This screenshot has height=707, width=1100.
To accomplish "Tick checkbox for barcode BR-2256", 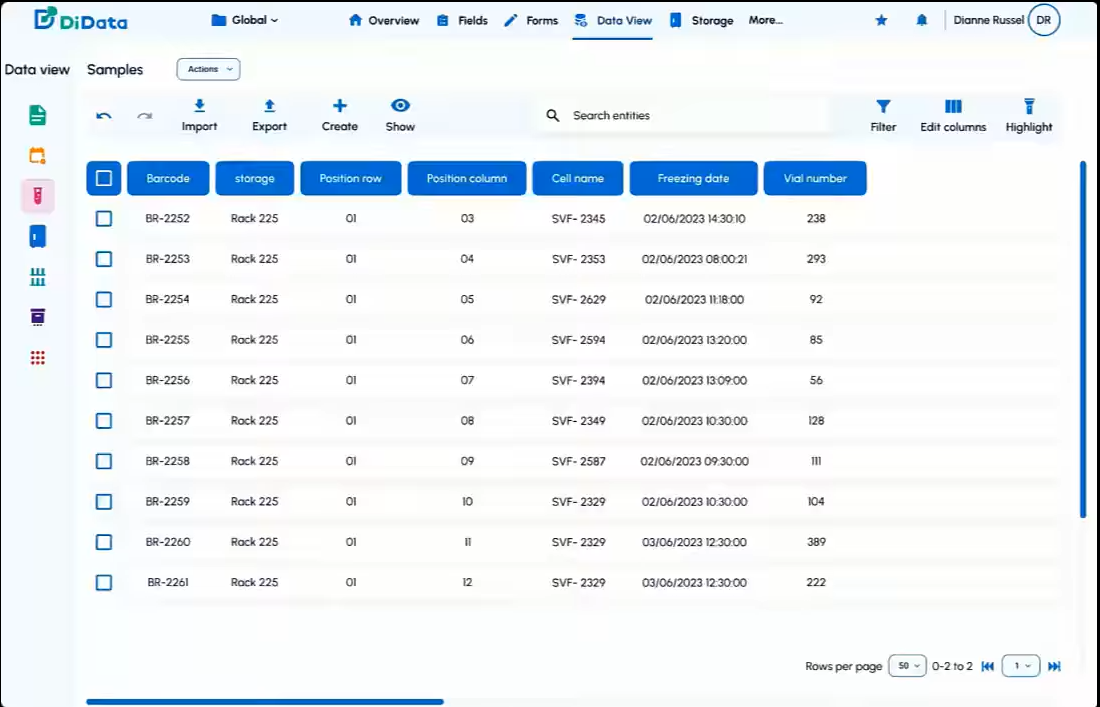I will point(104,380).
